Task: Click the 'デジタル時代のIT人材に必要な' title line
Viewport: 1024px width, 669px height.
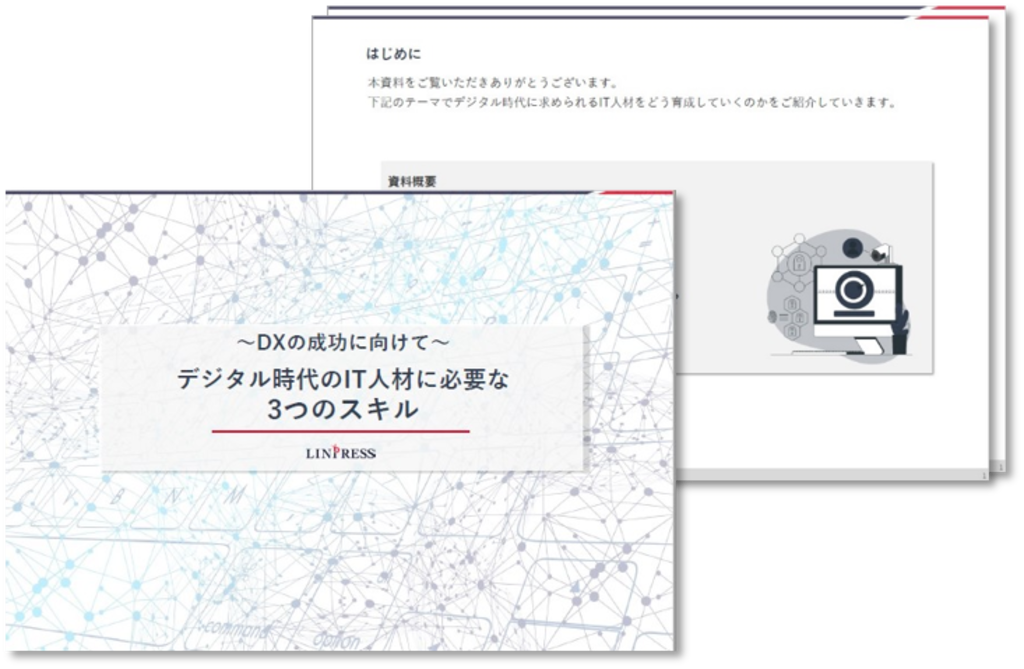Action: pos(343,377)
